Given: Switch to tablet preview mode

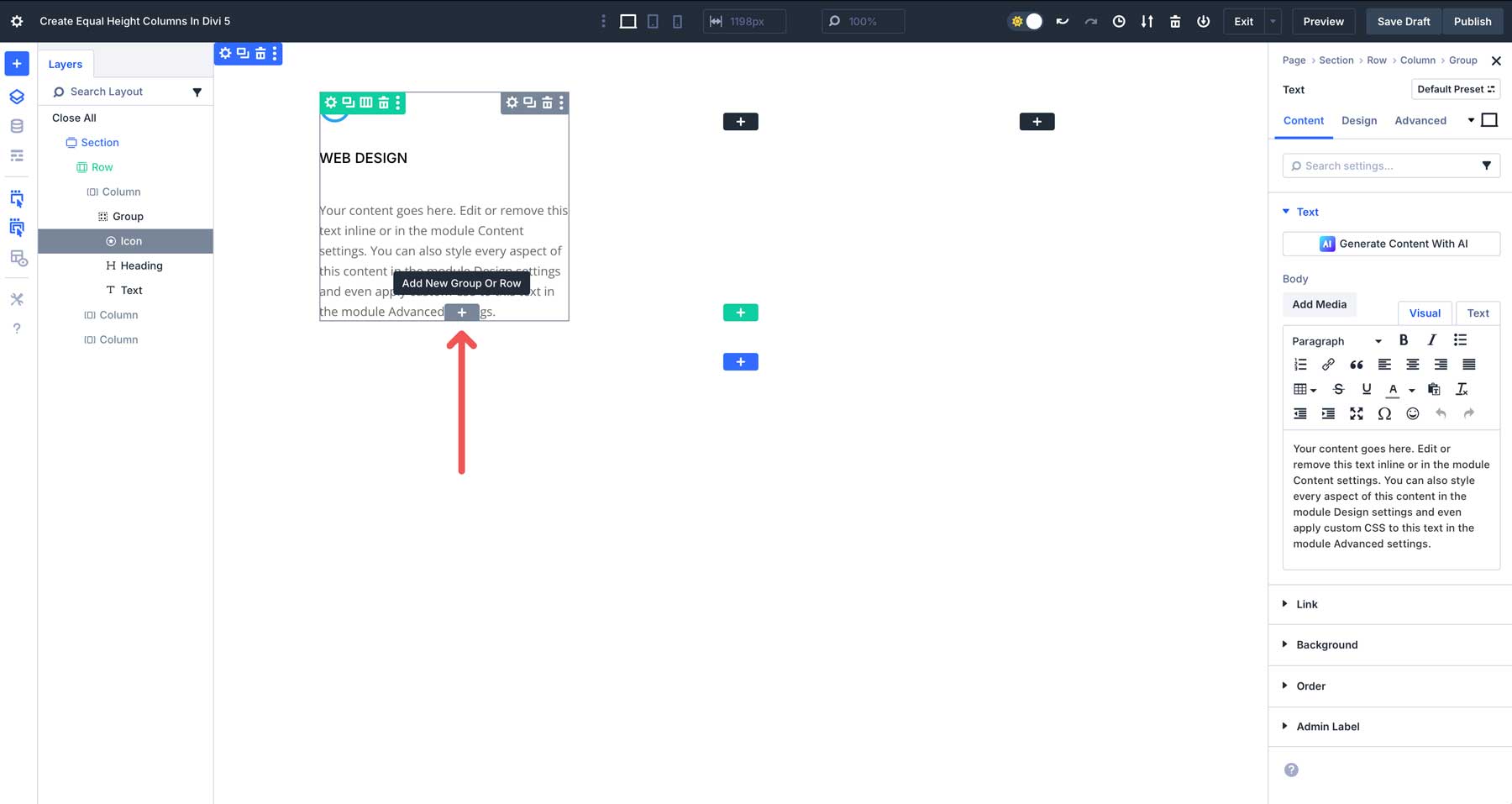Looking at the screenshot, I should click(x=653, y=21).
